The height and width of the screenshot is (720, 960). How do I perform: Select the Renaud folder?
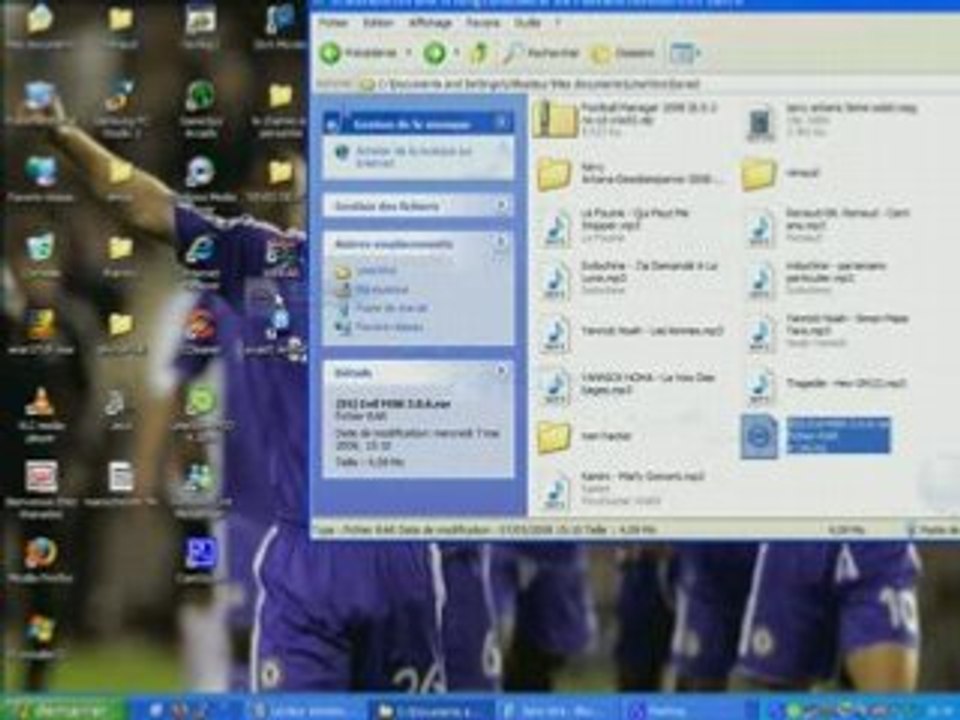click(781, 173)
